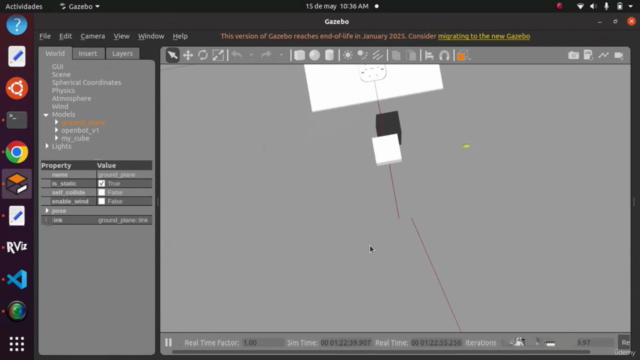Start video recording icon
This screenshot has width=640, height=360.
[619, 55]
